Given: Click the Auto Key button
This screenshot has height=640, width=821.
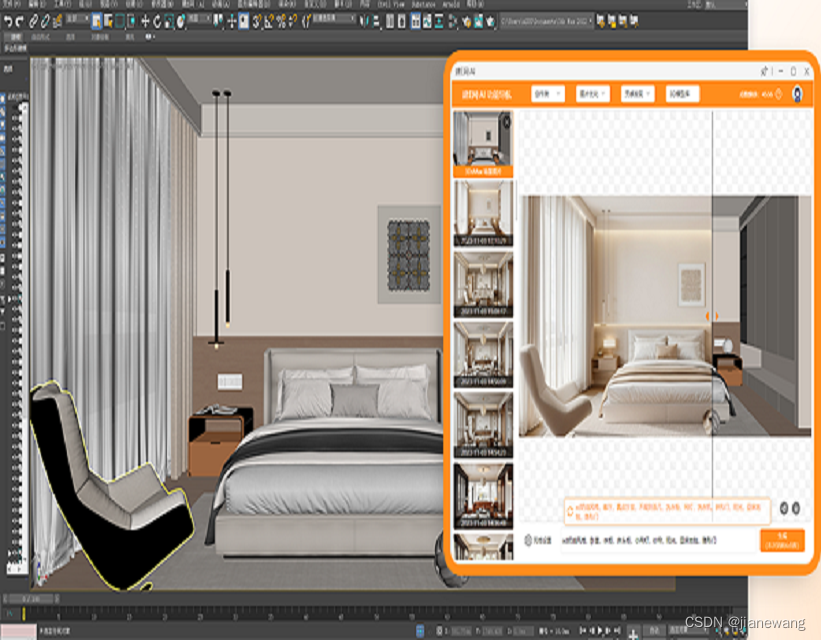Looking at the screenshot, I should [x=654, y=630].
